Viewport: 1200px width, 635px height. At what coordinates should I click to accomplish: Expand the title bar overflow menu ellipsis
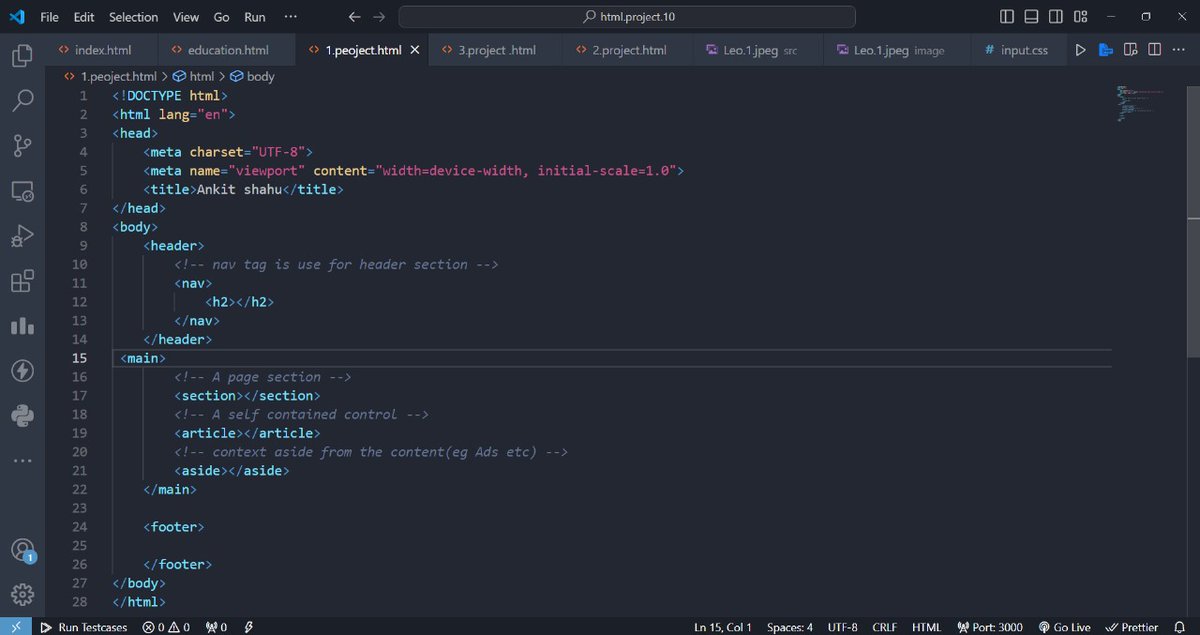(291, 17)
